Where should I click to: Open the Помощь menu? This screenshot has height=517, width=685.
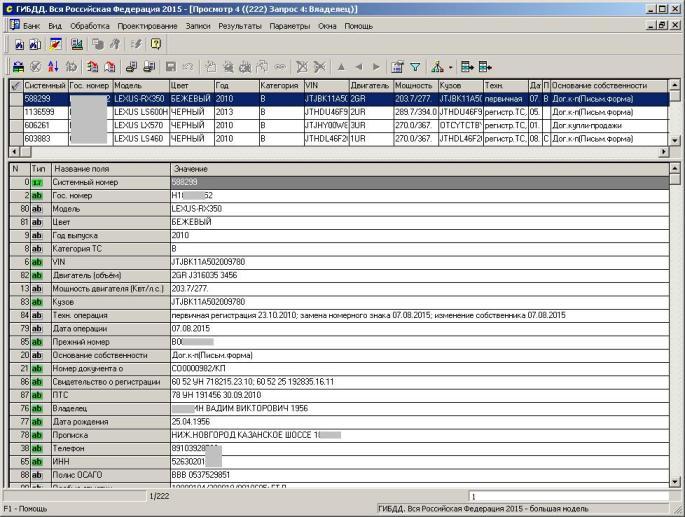click(x=359, y=26)
